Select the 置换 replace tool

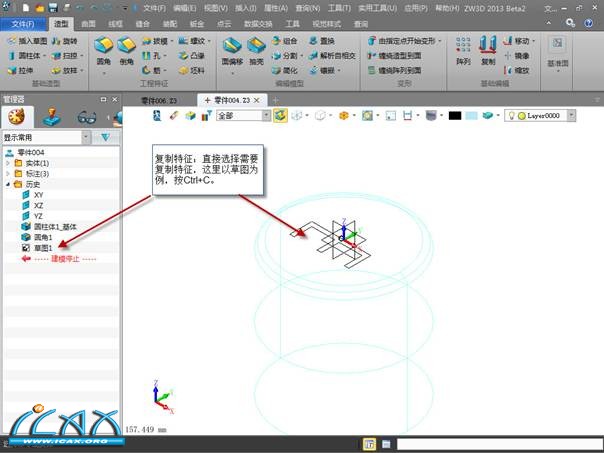(322, 40)
